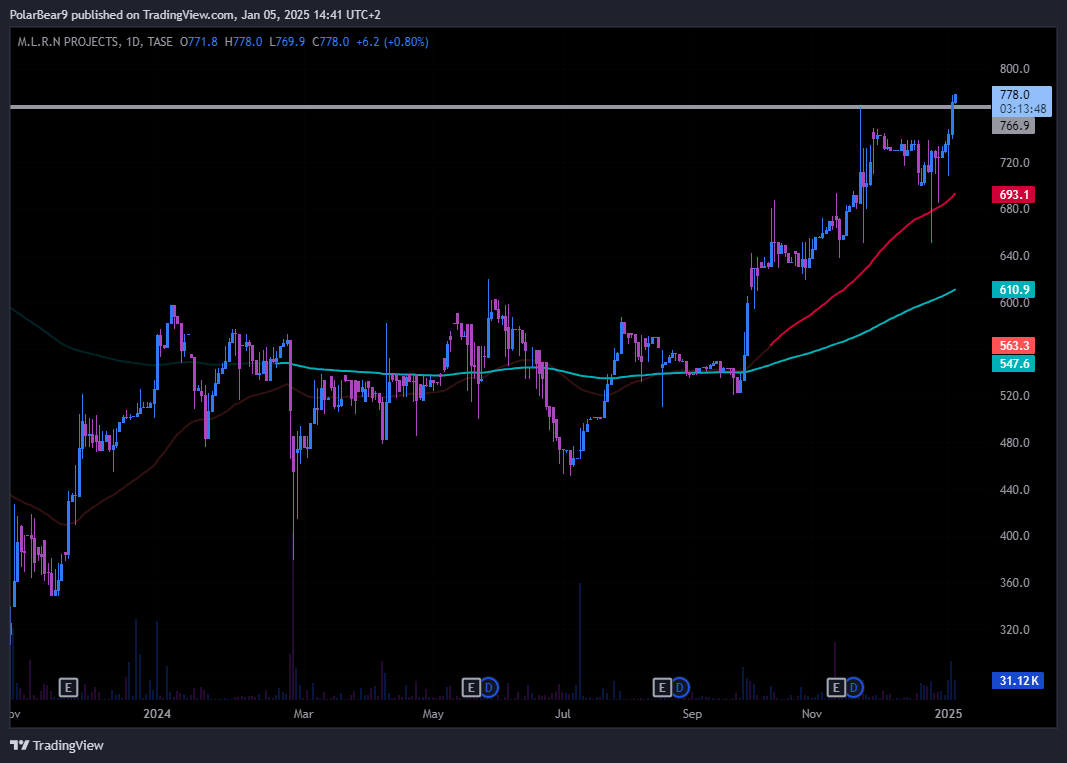This screenshot has width=1067, height=763.
Task: Click the PolarBear9 published header text
Action: [x=195, y=14]
